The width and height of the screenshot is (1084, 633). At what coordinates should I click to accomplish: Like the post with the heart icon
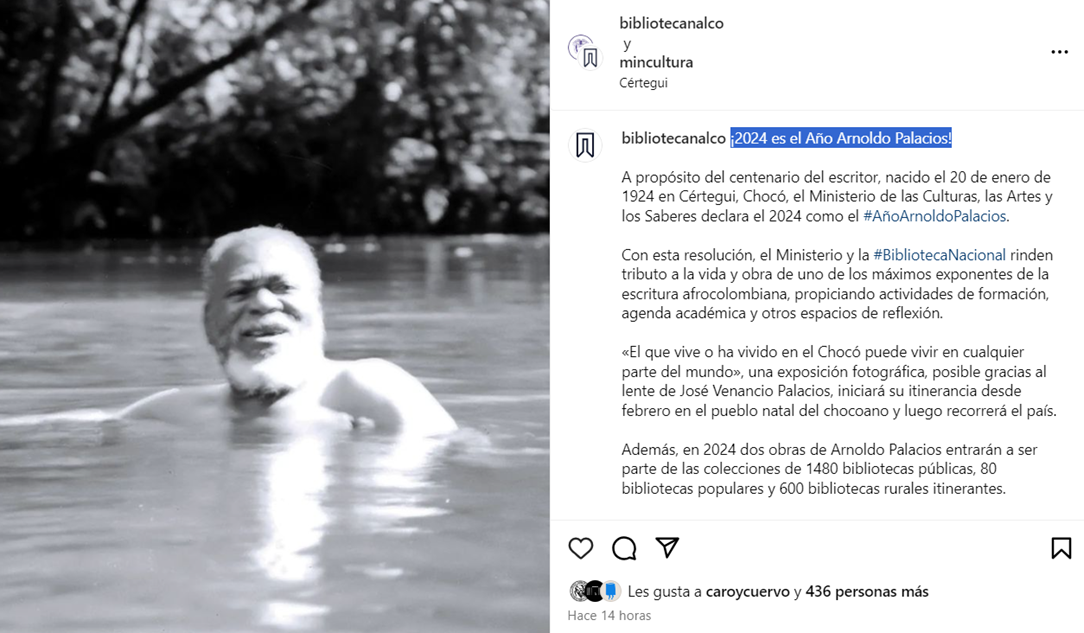coord(581,548)
